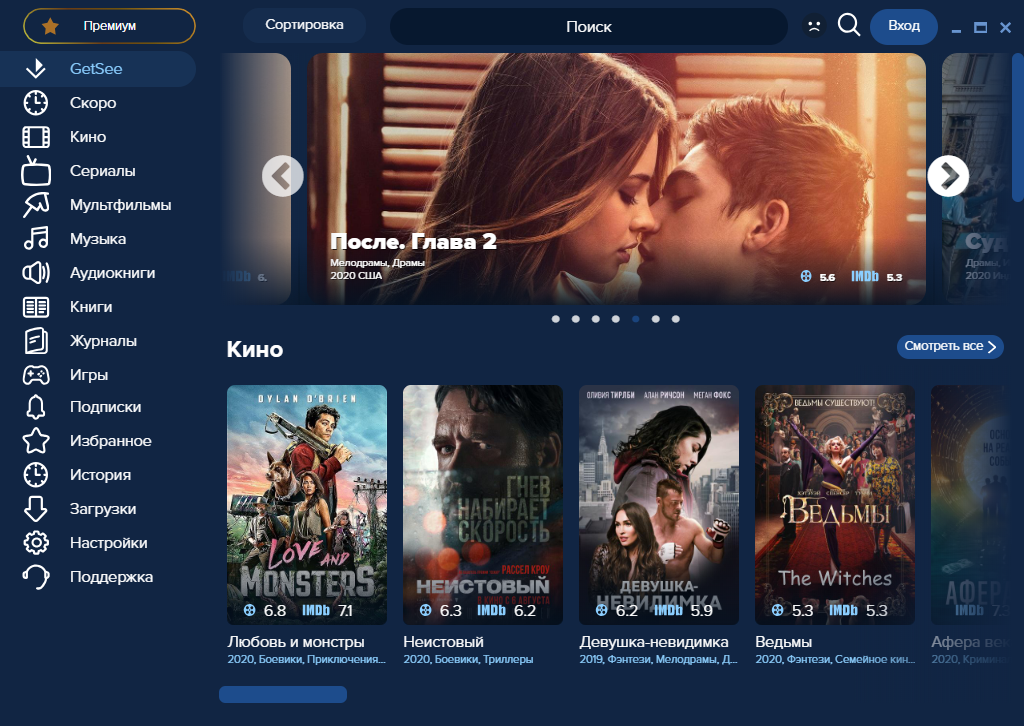Show previous banner with left arrow
1024x726 pixels.
pyautogui.click(x=283, y=176)
